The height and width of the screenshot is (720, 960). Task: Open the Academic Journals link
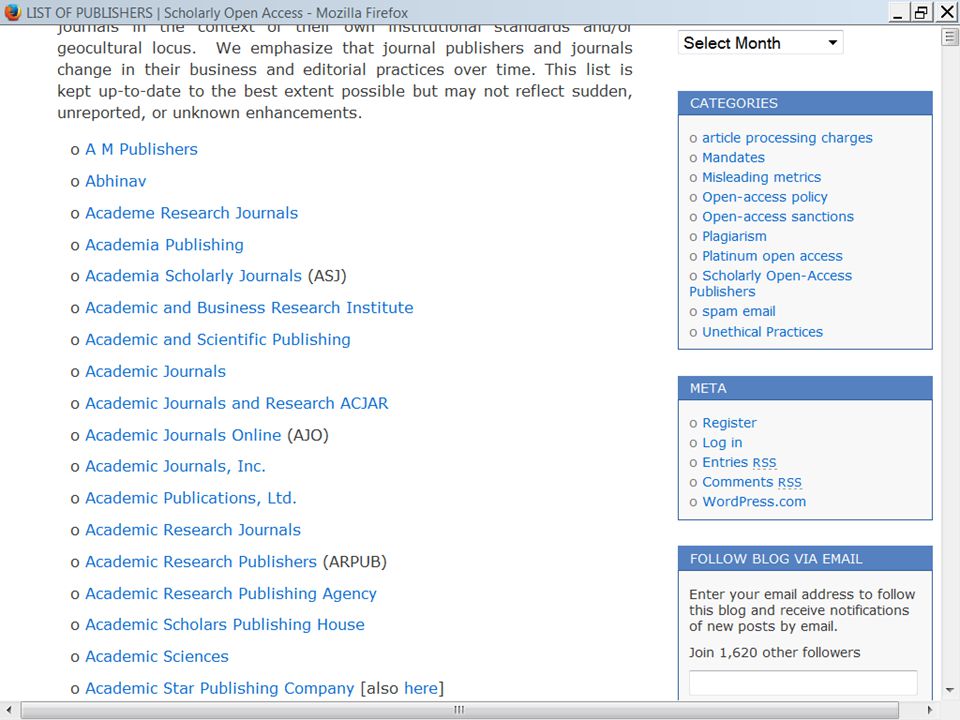tap(156, 371)
